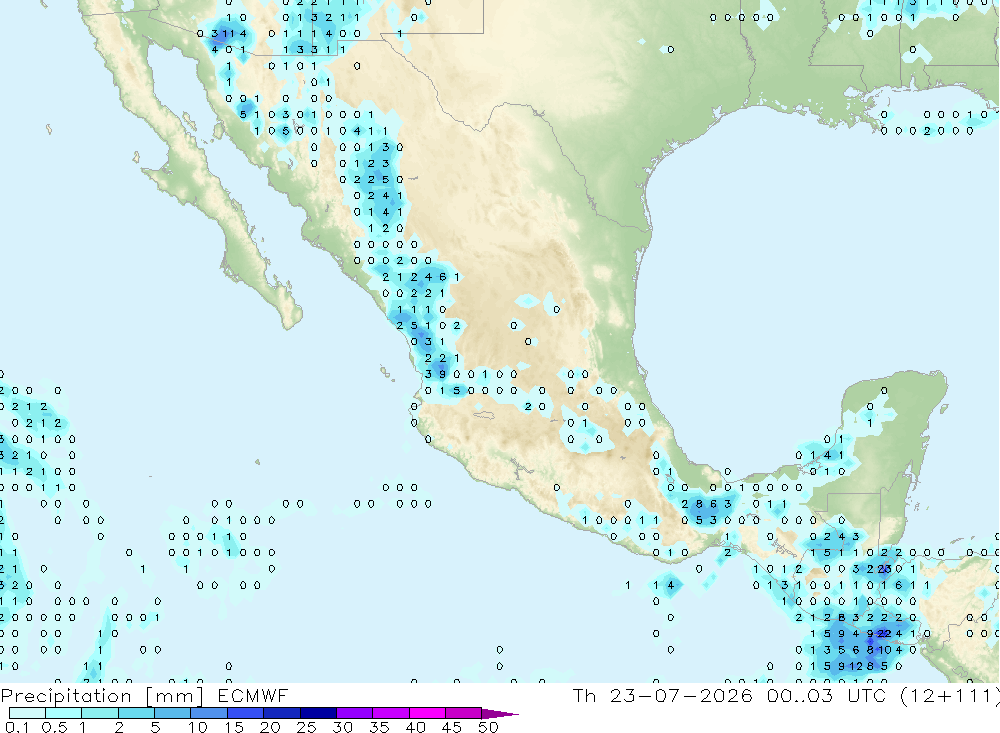This screenshot has width=1000, height=733.
Task: Click the 0.5–1 mm legend swatch
Action: (64, 713)
